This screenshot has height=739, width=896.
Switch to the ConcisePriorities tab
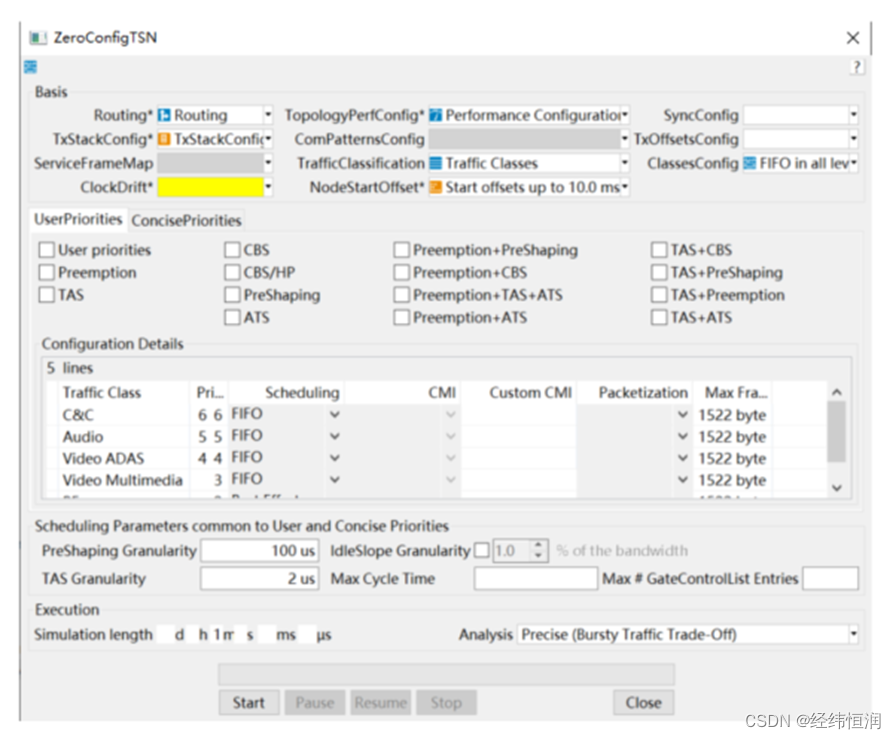coord(186,221)
